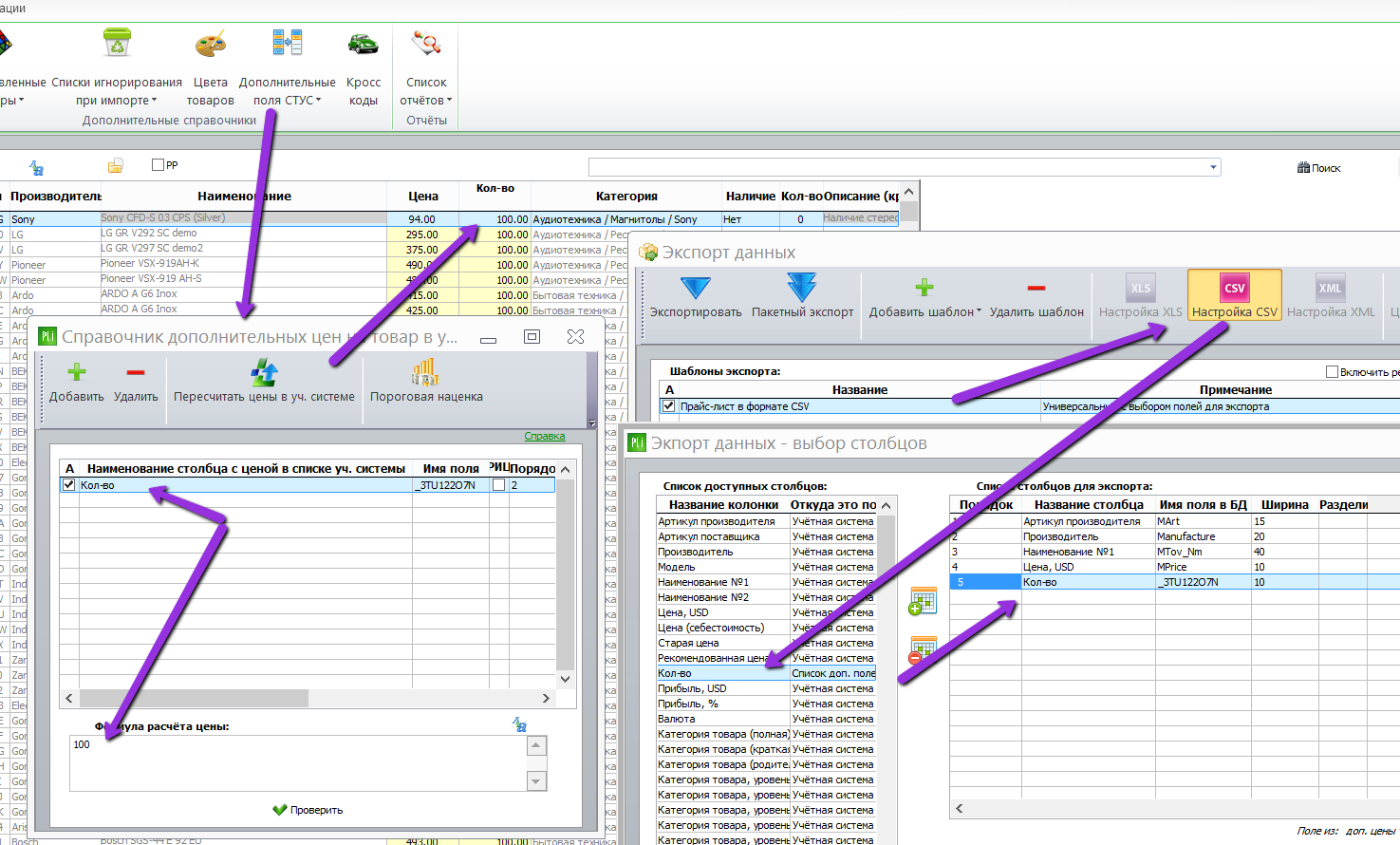Maximize Справочник дополнительных цен window
Image resolution: width=1400 pixels, height=845 pixels.
(x=532, y=337)
